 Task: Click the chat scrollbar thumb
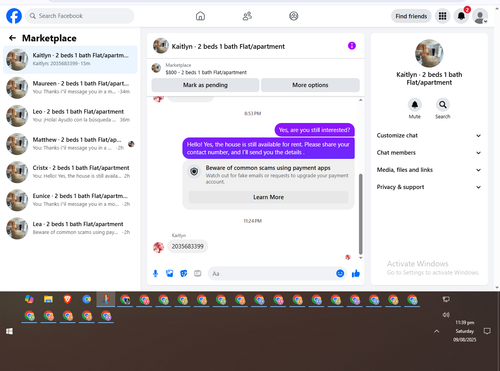click(360, 214)
